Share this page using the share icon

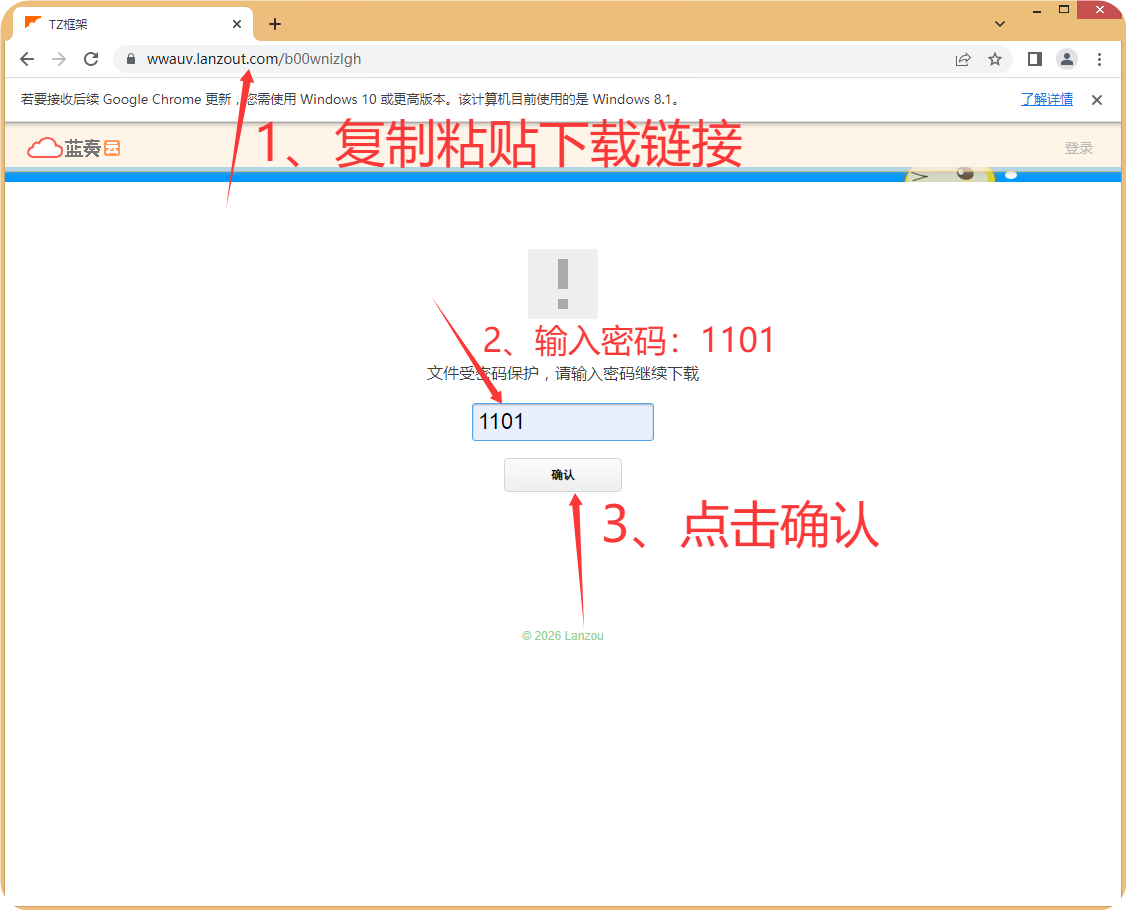click(x=963, y=60)
